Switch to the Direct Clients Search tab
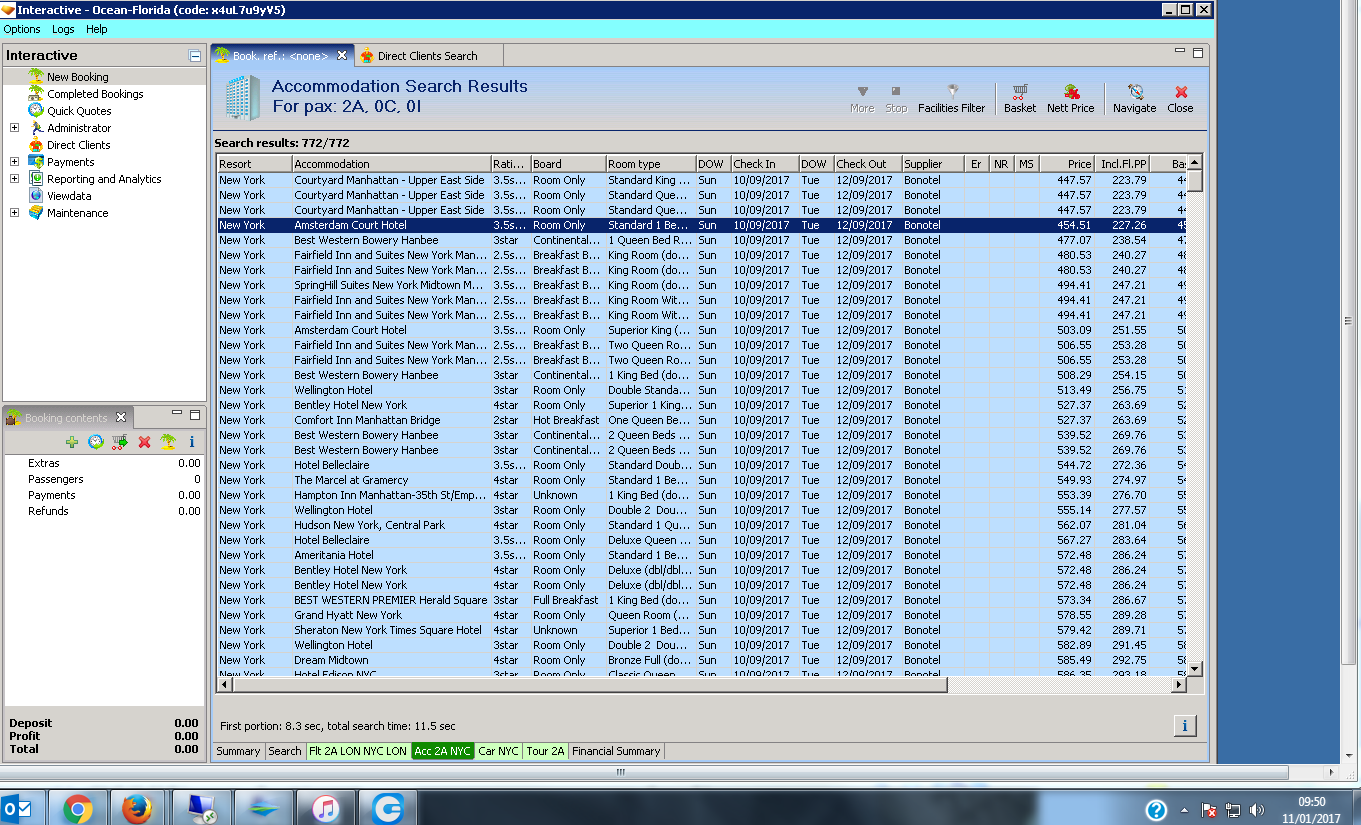 pos(427,56)
